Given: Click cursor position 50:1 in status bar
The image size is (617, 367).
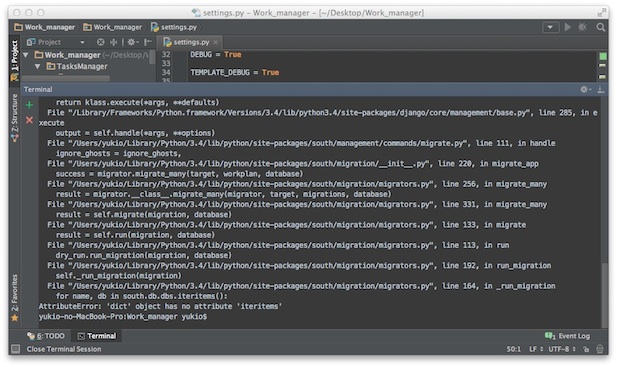Looking at the screenshot, I should [x=514, y=349].
